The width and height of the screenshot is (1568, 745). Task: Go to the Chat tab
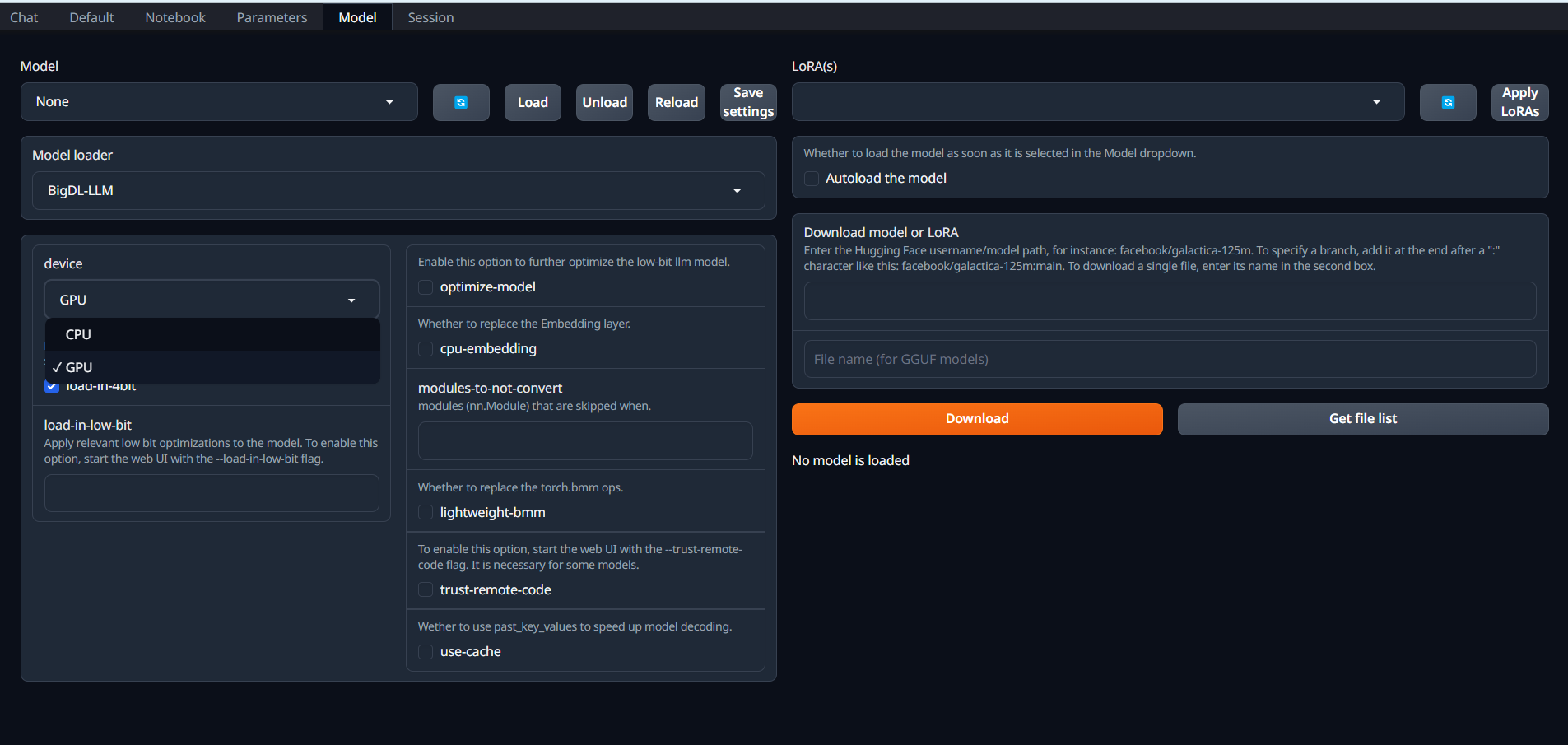(x=24, y=17)
